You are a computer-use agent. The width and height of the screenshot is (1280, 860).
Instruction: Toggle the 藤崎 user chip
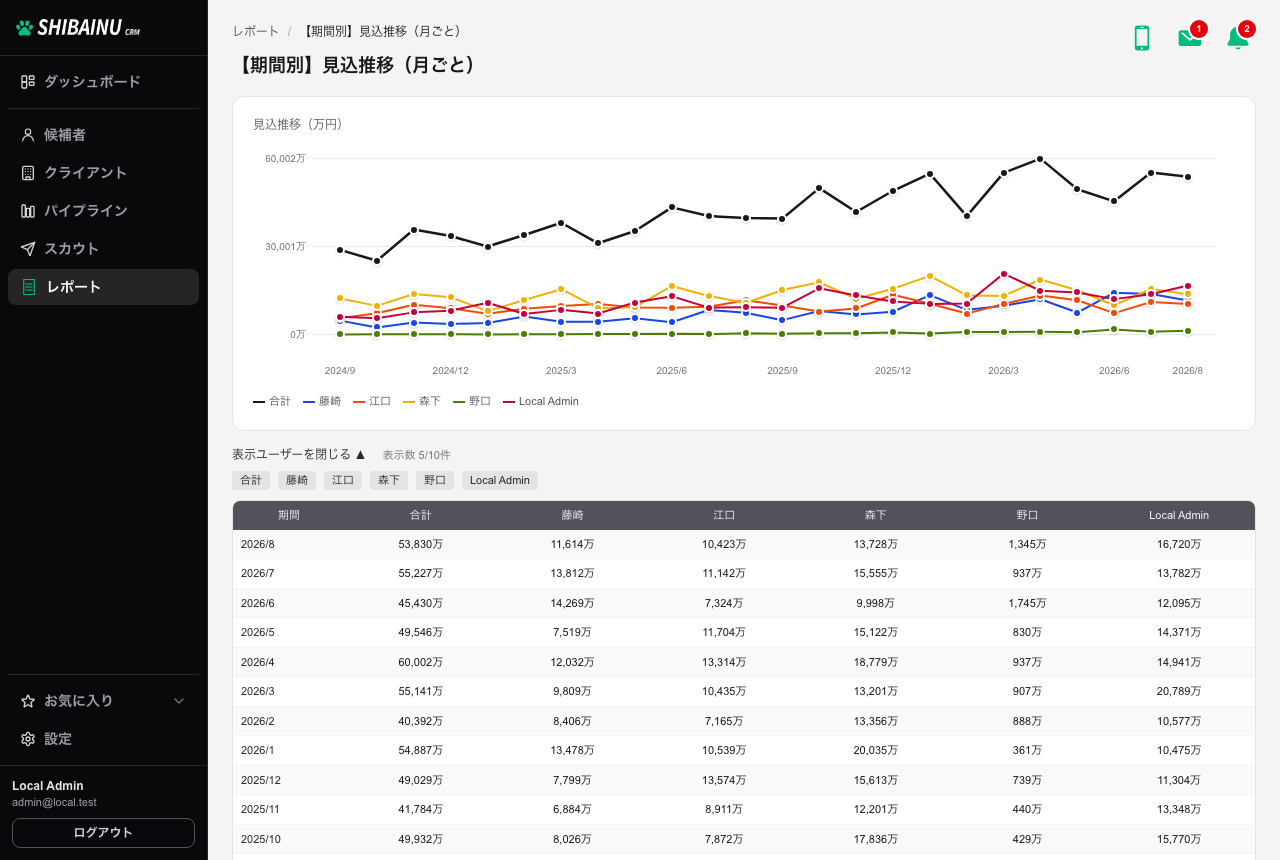point(297,480)
